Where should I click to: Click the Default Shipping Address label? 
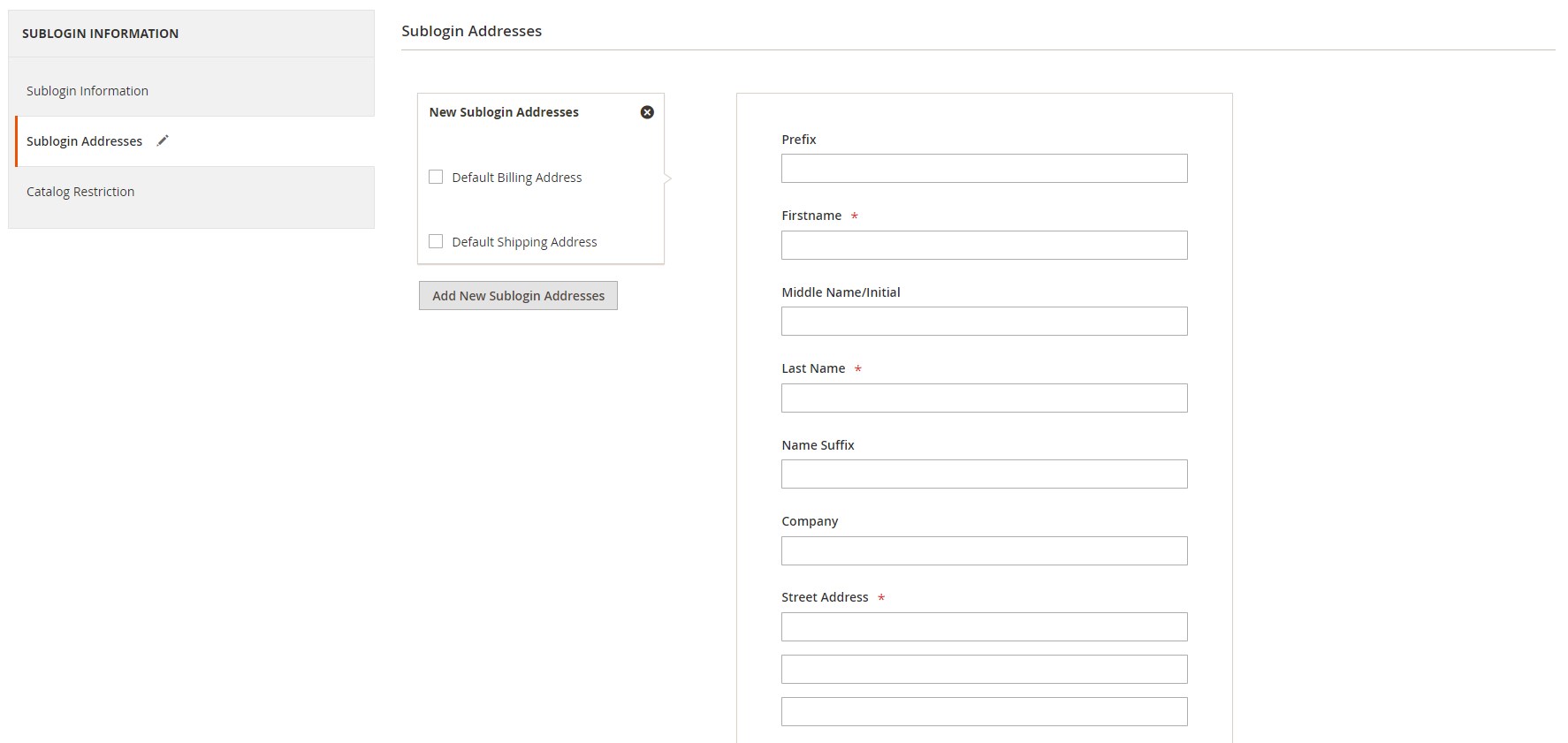[x=524, y=242]
